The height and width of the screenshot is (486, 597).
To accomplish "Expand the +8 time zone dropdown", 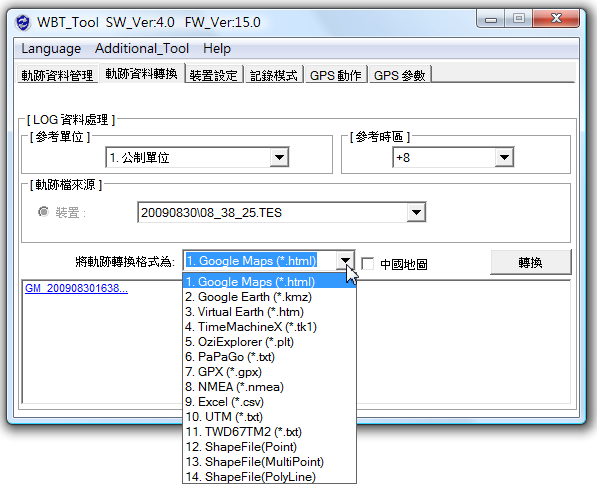I will pos(504,157).
